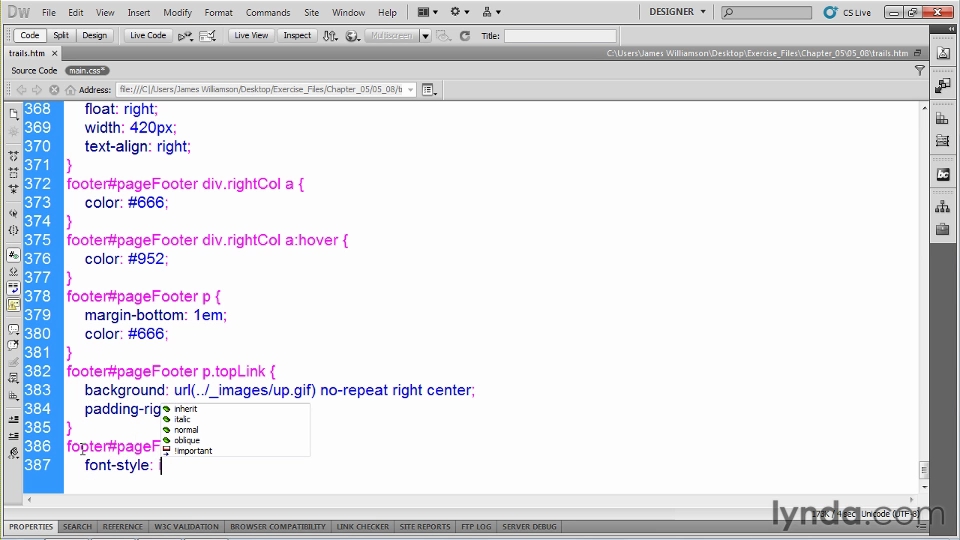Open the PROPERTIES panel tab
960x540 pixels.
point(31,527)
